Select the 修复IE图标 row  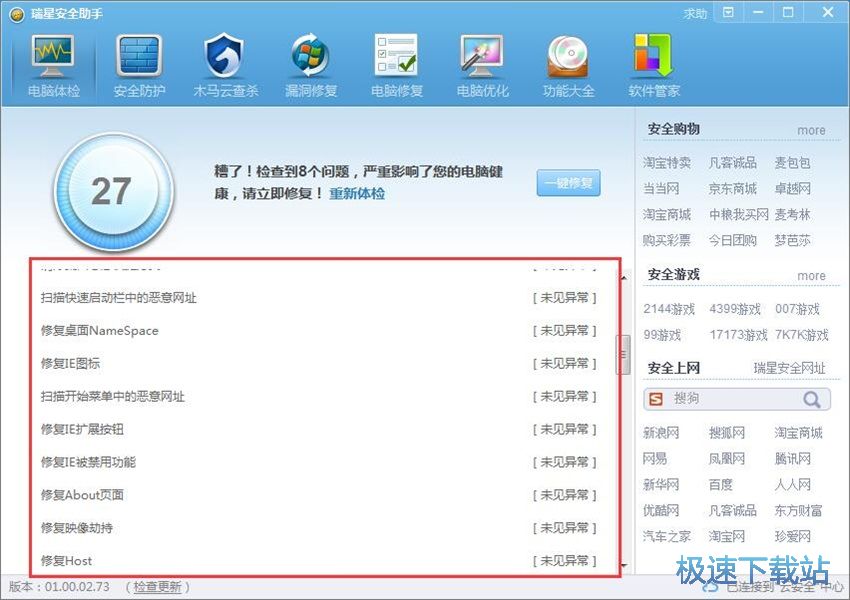point(319,364)
